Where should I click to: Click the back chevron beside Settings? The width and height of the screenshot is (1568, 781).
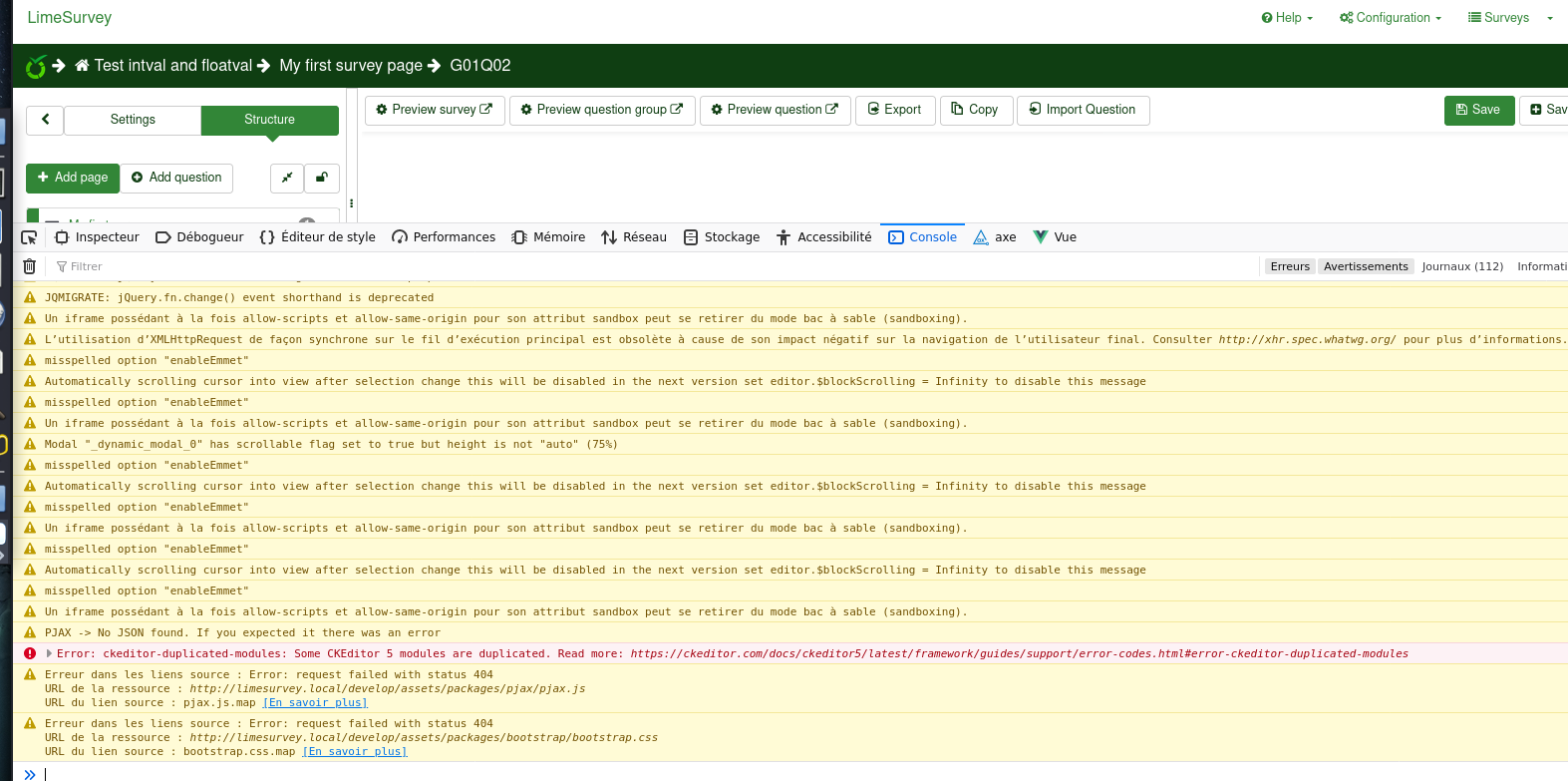point(45,120)
